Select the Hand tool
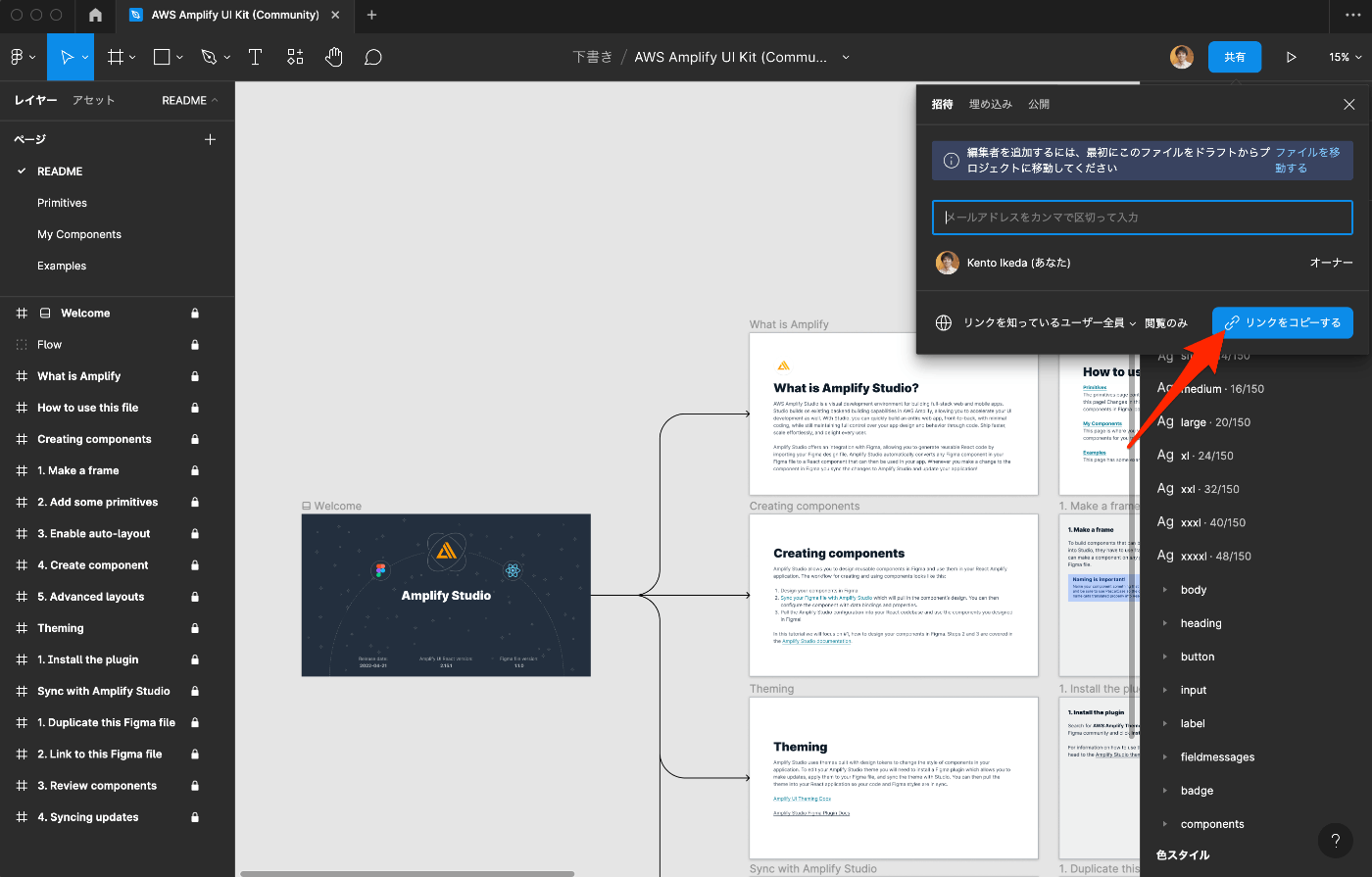 (334, 57)
